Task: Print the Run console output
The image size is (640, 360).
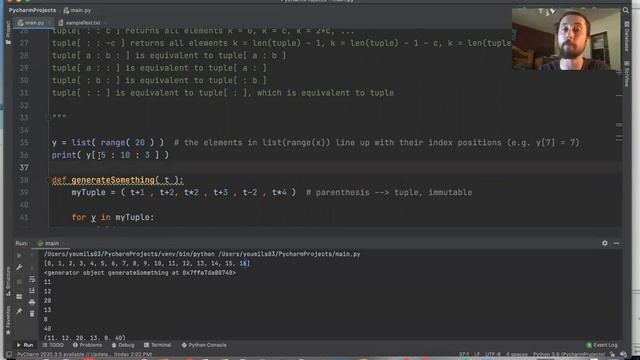Action: [x=32, y=302]
